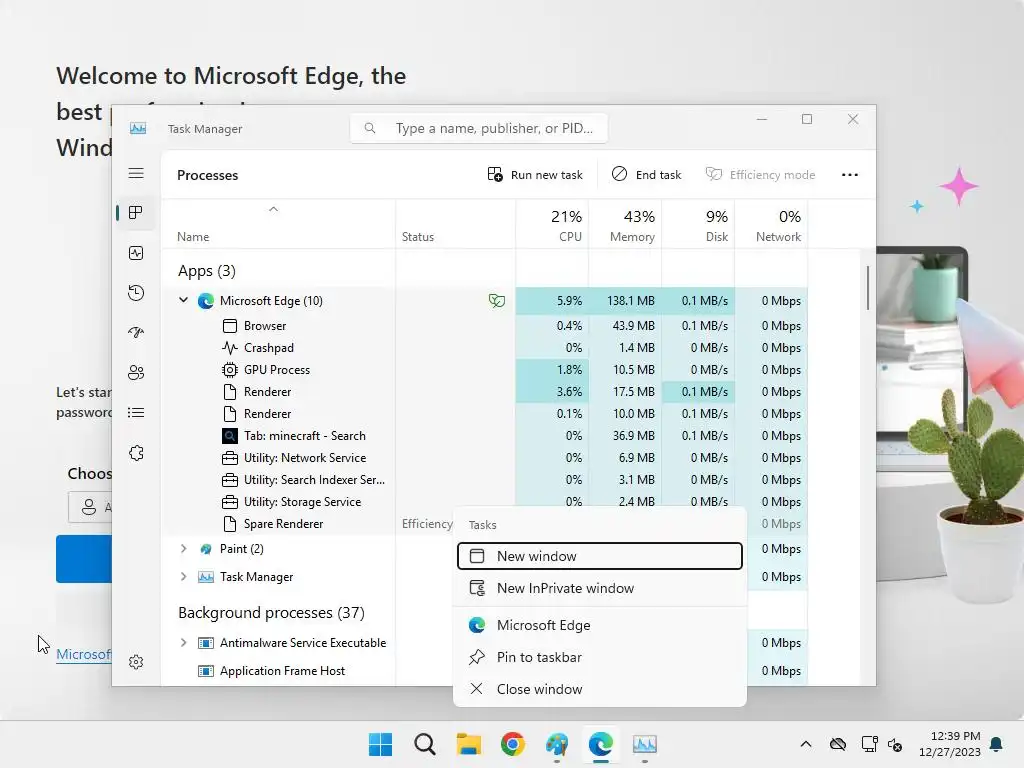The image size is (1024, 768).
Task: Click the Utility: Network Service briefcase icon
Action: [230, 458]
